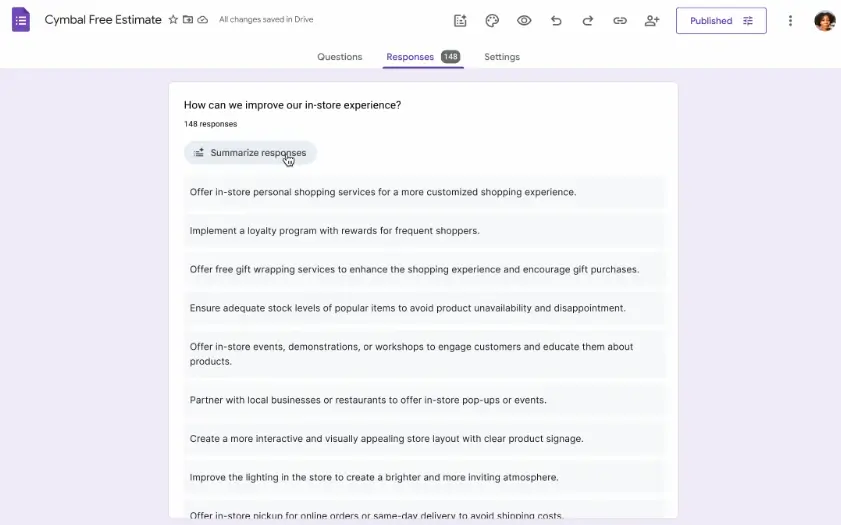Customize theme with palette icon
The height and width of the screenshot is (525, 841).
(x=492, y=21)
